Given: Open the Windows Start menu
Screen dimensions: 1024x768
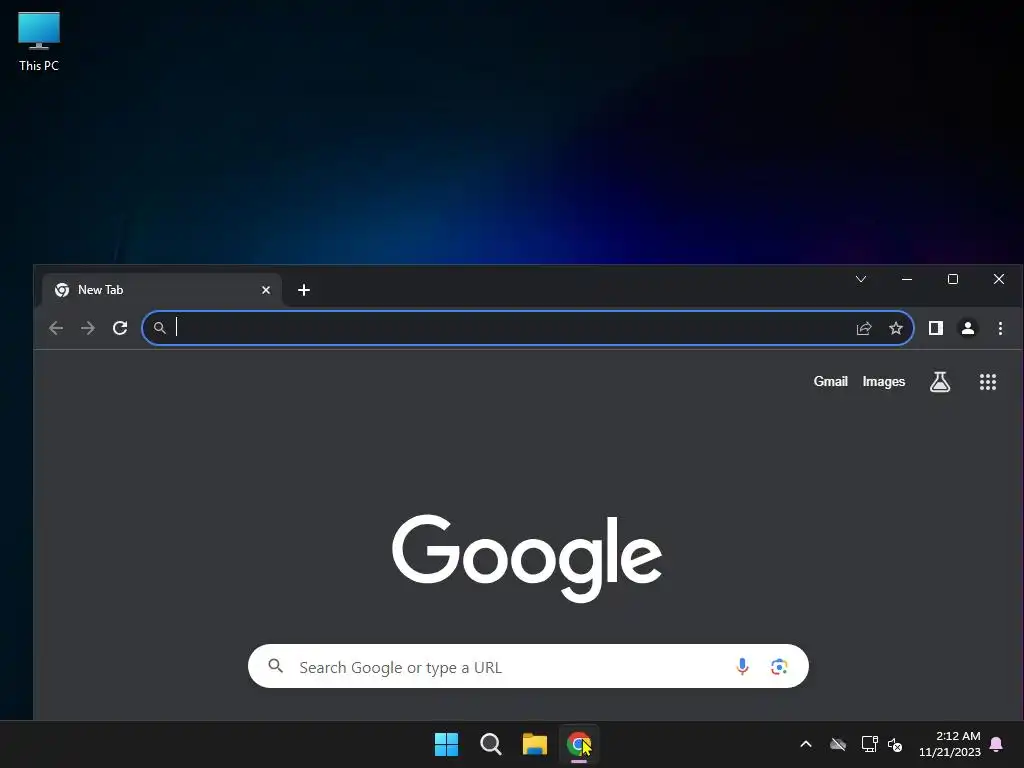Looking at the screenshot, I should [x=447, y=744].
